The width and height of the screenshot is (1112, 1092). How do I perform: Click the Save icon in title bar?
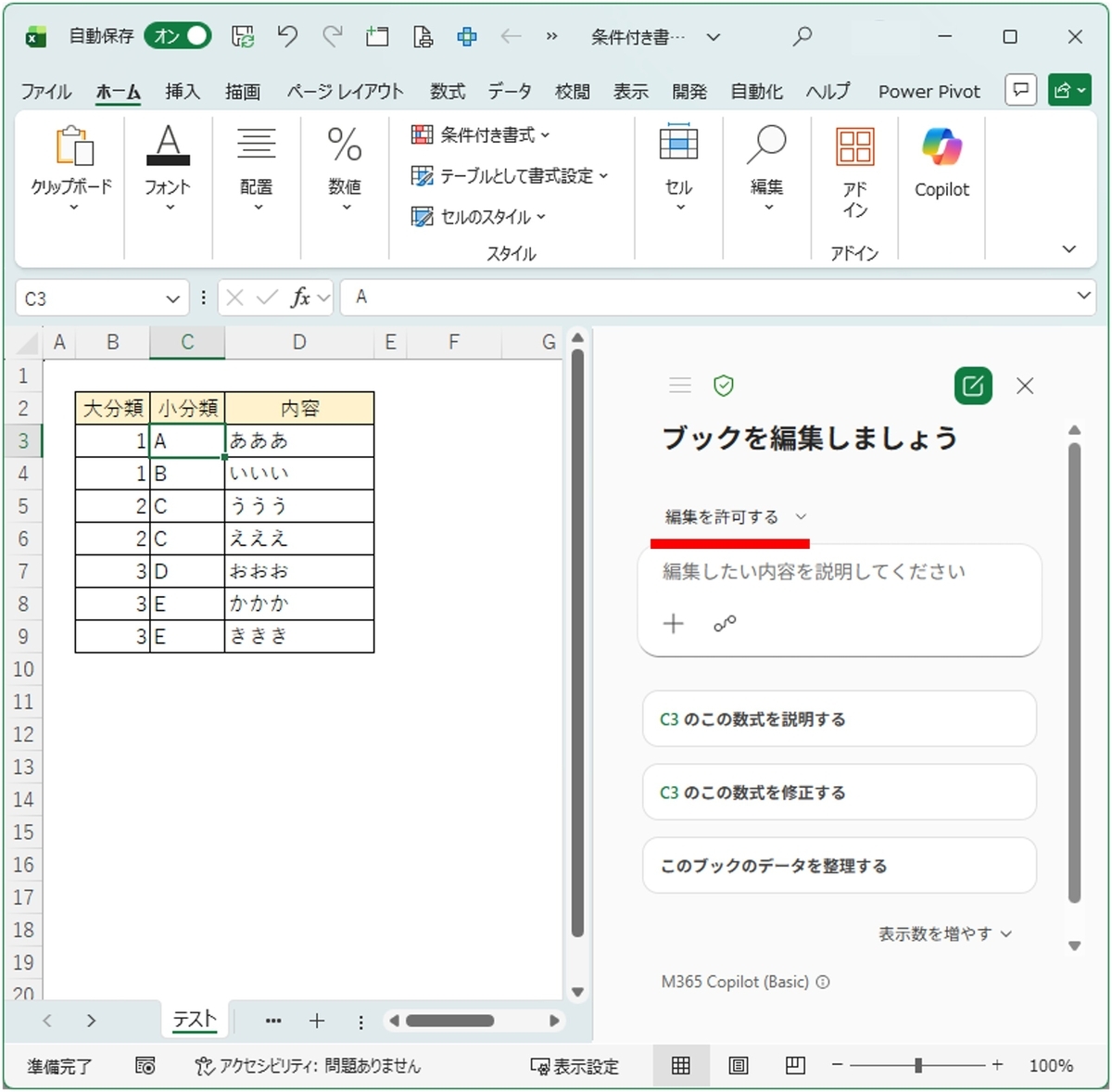pyautogui.click(x=243, y=36)
